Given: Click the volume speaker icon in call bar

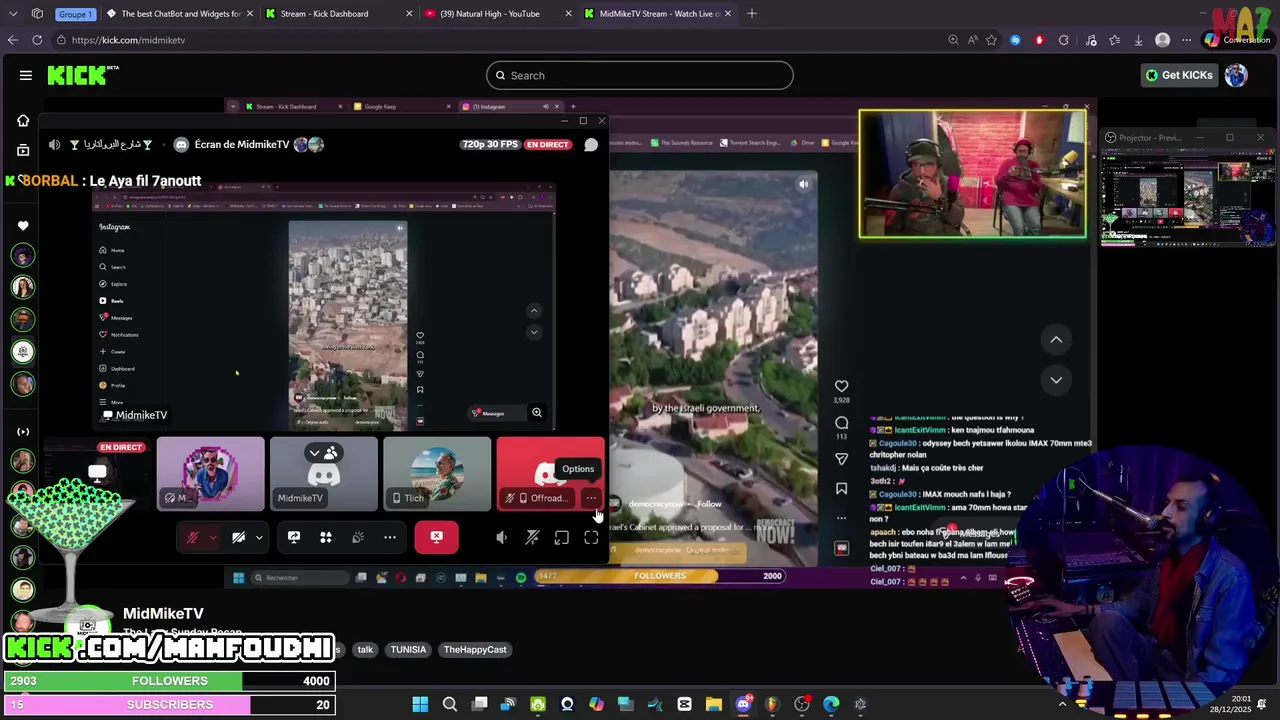Looking at the screenshot, I should 502,538.
